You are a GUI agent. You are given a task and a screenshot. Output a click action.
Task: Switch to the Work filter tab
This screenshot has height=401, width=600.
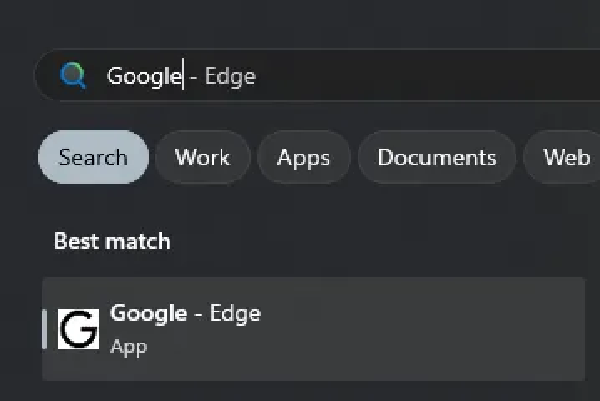(x=202, y=158)
